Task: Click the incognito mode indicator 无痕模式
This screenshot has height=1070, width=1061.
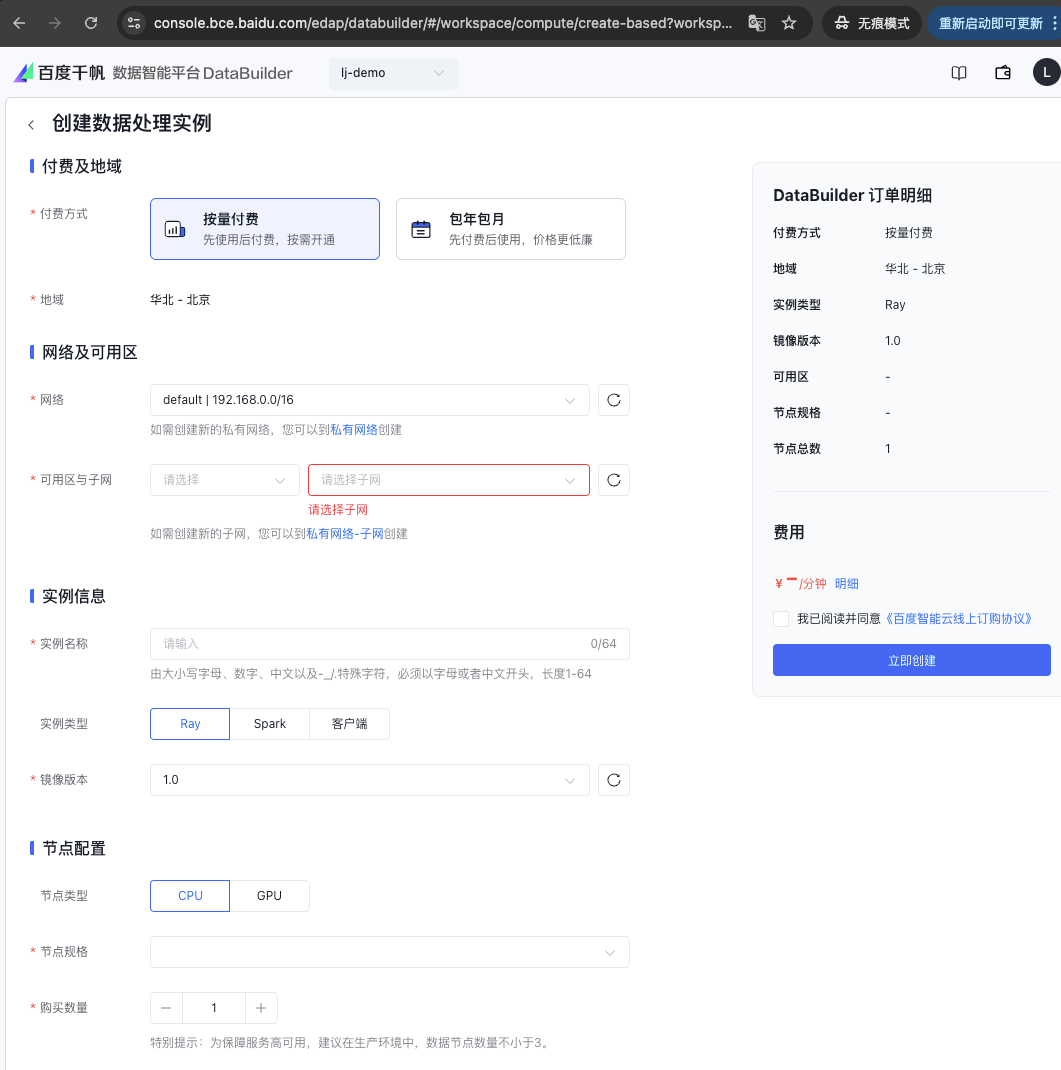Action: pos(871,23)
